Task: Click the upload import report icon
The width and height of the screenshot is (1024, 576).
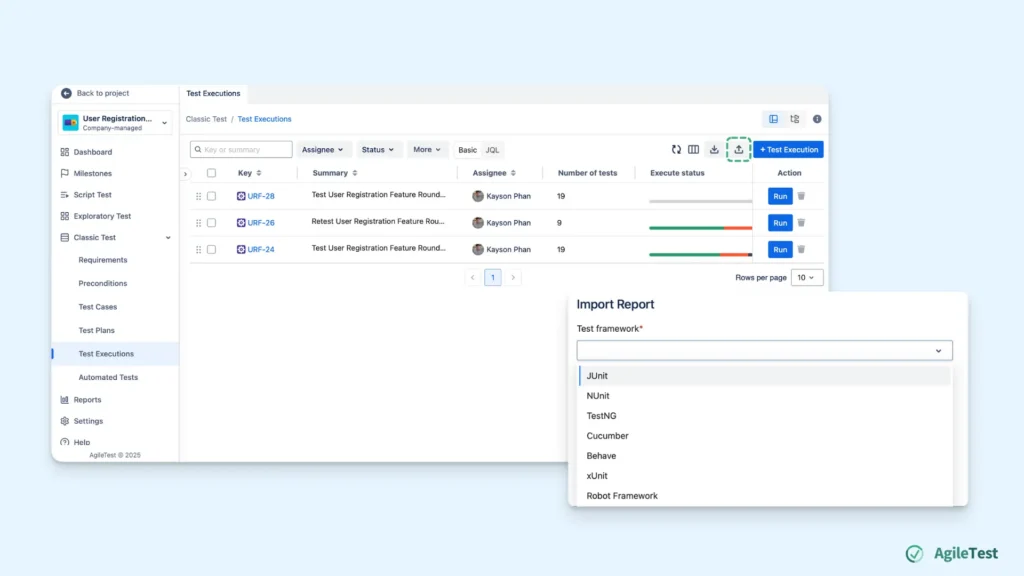Action: (739, 150)
